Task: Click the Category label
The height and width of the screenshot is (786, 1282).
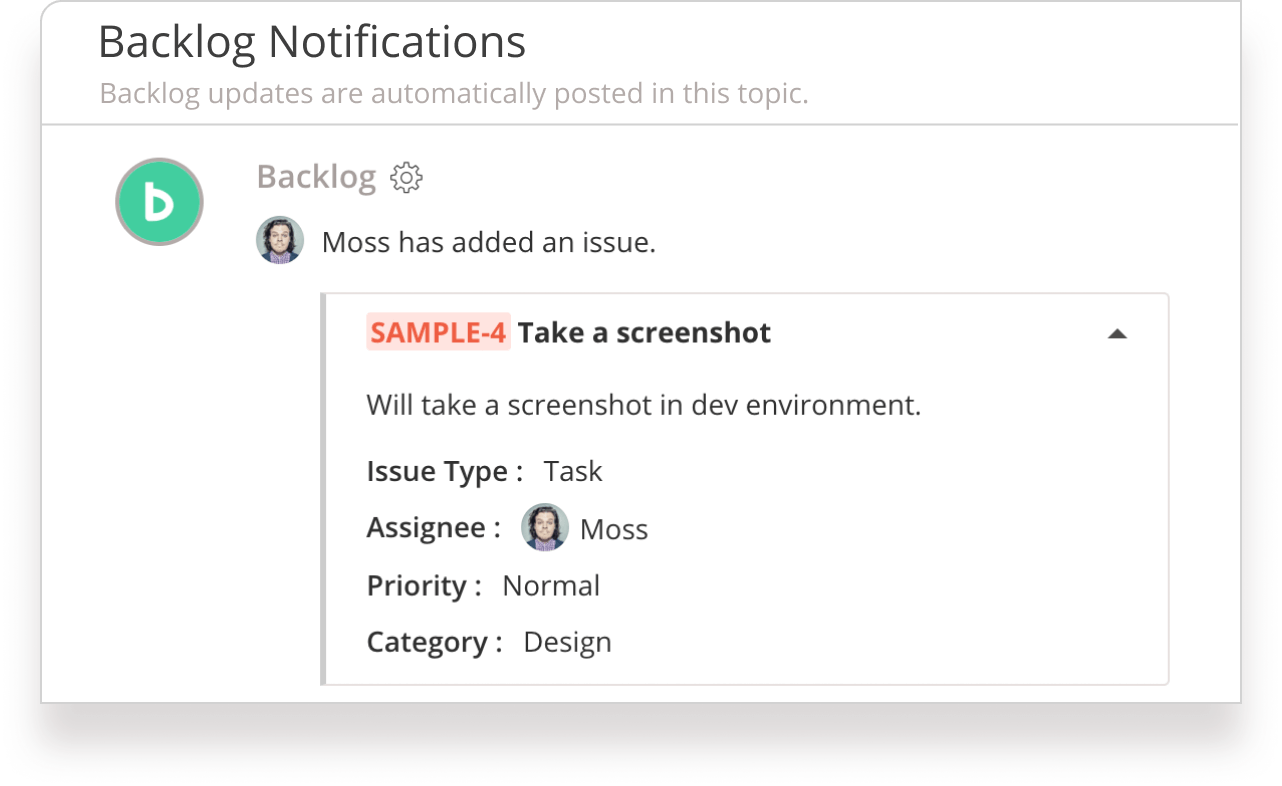Action: (x=435, y=642)
